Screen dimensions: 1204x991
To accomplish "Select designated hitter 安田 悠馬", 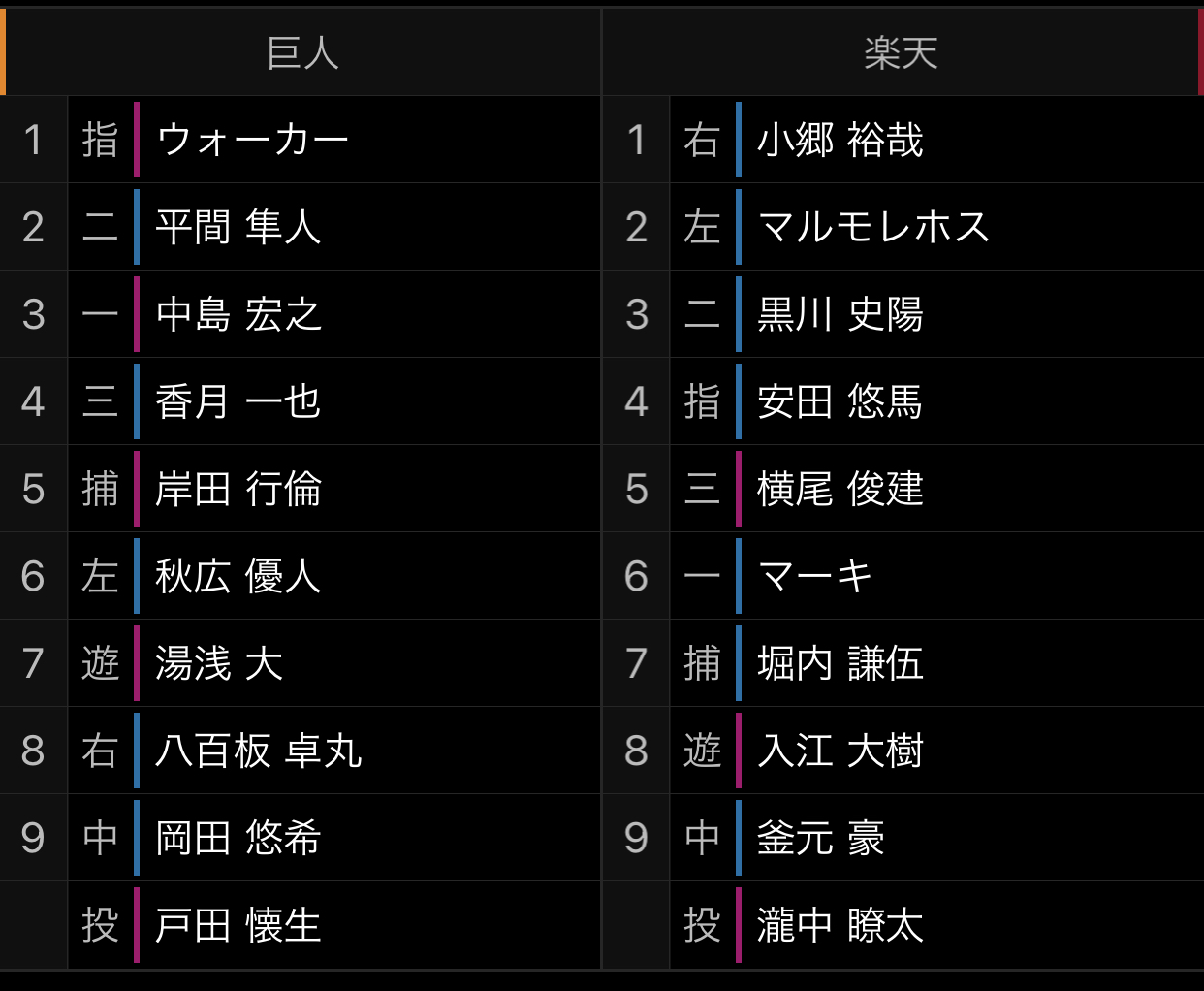I will [840, 401].
